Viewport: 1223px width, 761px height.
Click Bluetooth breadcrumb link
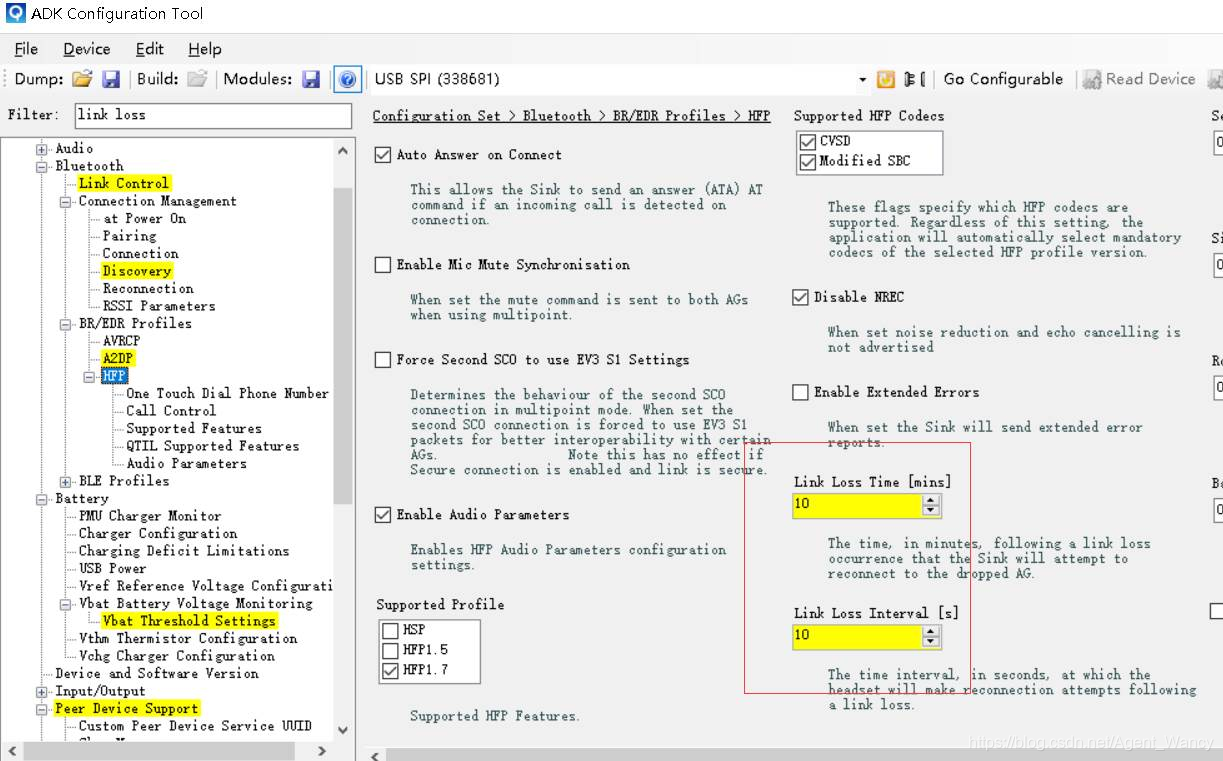pyautogui.click(x=557, y=116)
